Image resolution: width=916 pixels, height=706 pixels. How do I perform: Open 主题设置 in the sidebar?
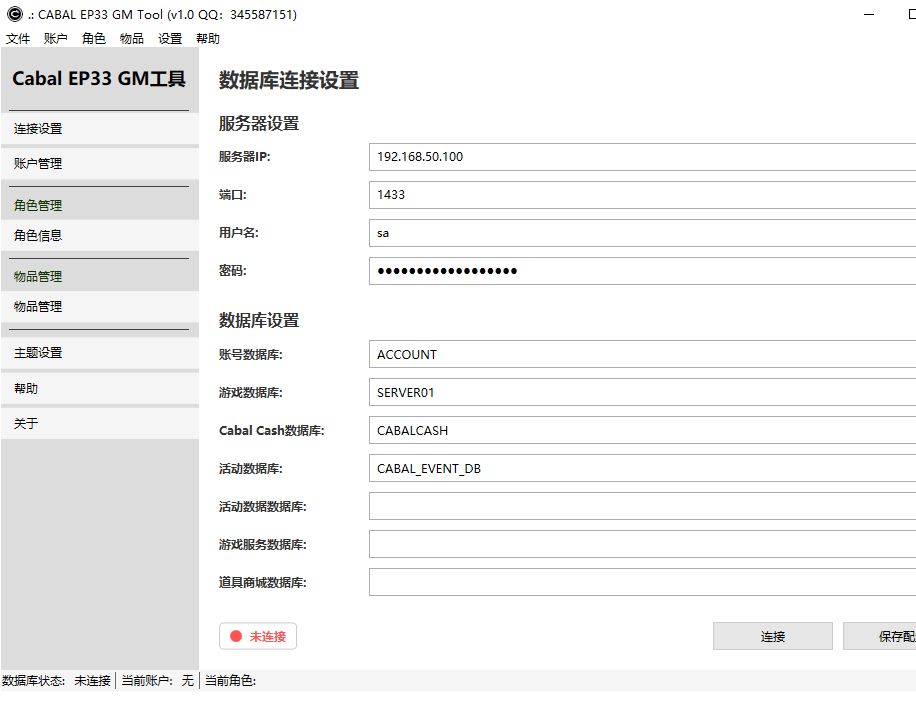point(100,353)
